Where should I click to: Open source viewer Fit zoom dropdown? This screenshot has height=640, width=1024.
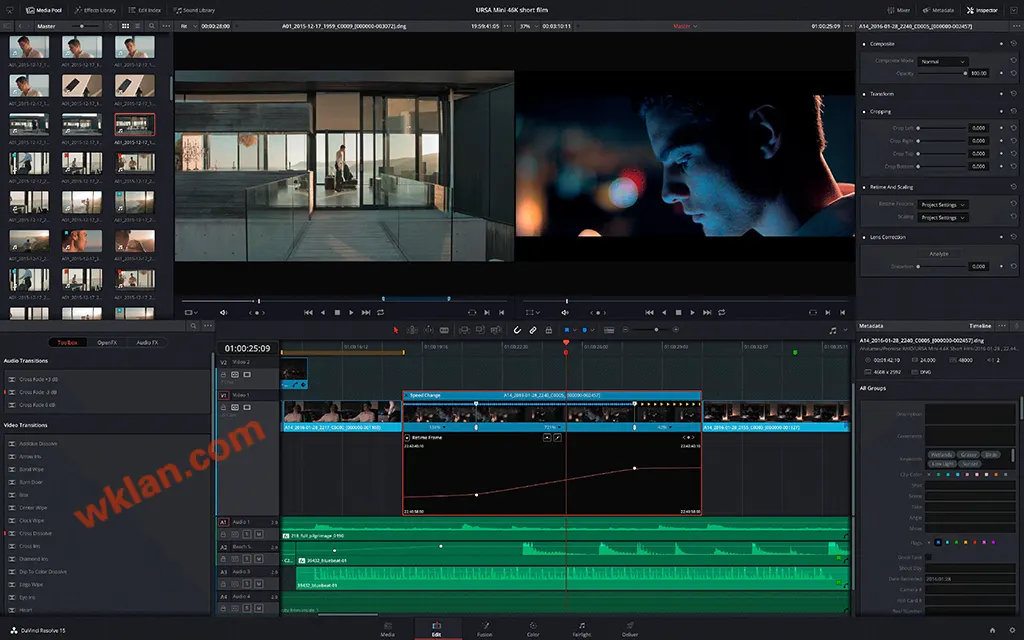(x=187, y=26)
